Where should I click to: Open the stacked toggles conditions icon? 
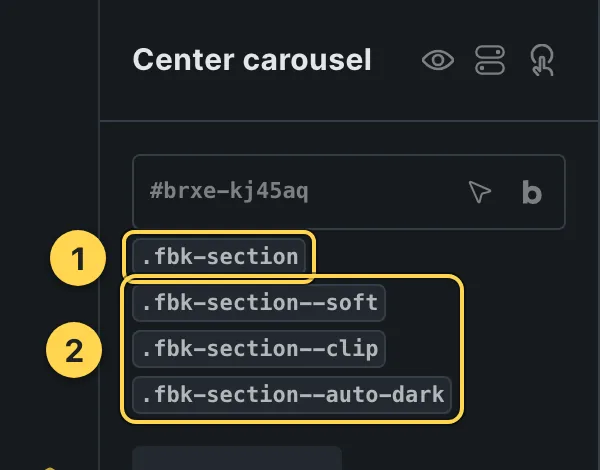click(x=490, y=60)
